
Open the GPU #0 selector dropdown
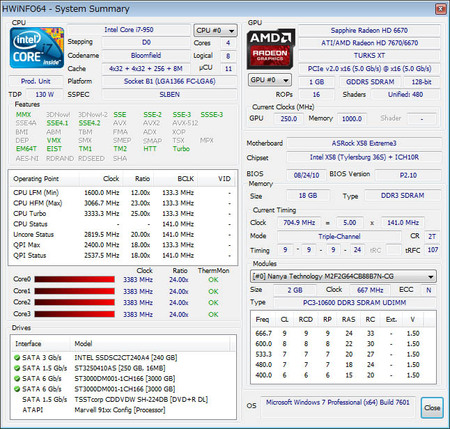coord(270,80)
